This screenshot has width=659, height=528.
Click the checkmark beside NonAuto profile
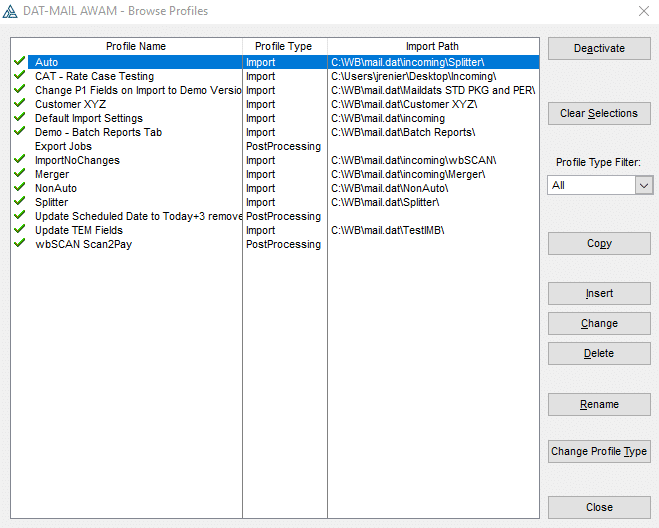pyautogui.click(x=19, y=188)
